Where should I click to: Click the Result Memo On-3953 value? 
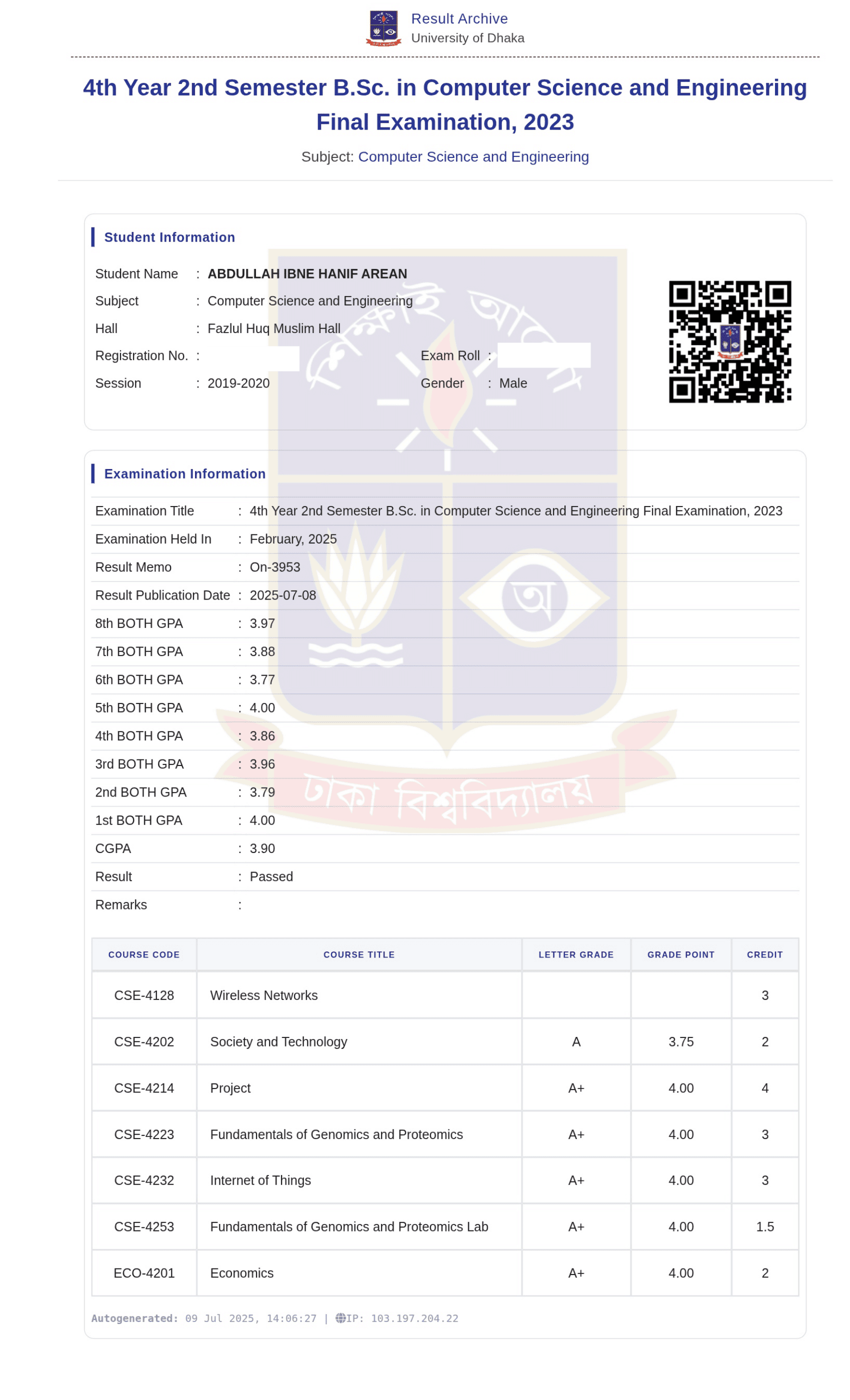pos(274,567)
